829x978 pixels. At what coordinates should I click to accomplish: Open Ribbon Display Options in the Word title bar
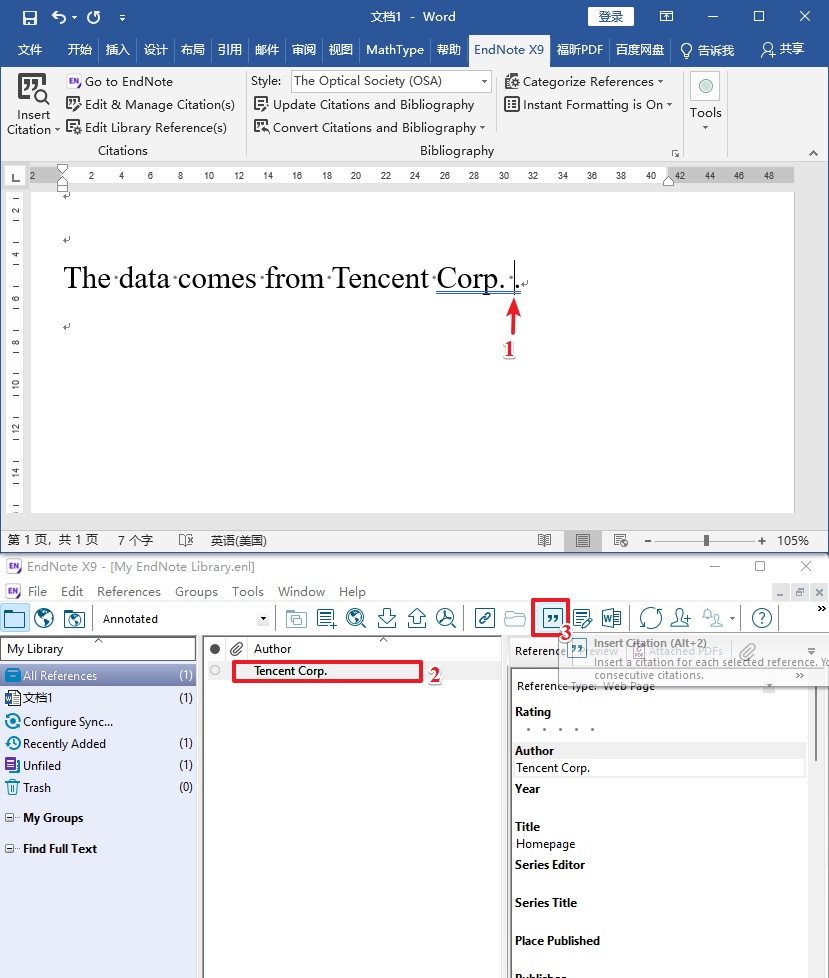click(x=667, y=17)
